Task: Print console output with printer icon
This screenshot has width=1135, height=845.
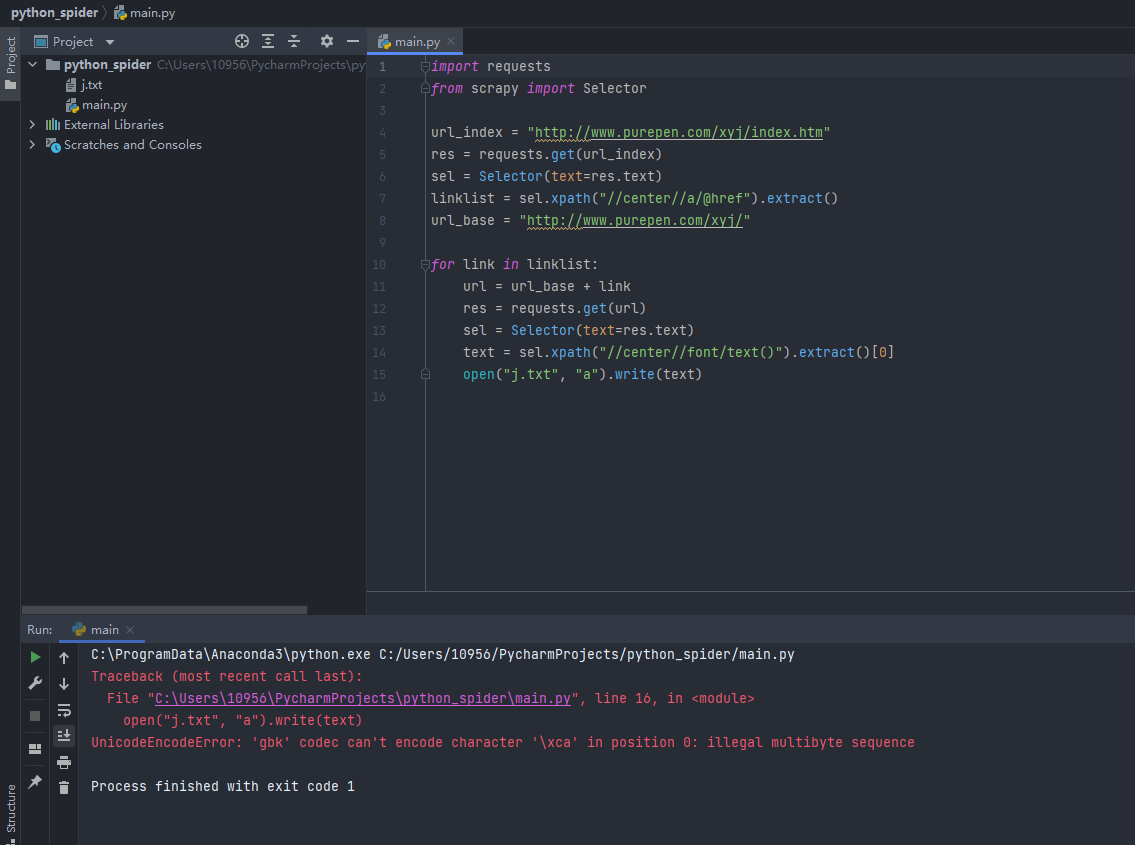Action: point(64,762)
